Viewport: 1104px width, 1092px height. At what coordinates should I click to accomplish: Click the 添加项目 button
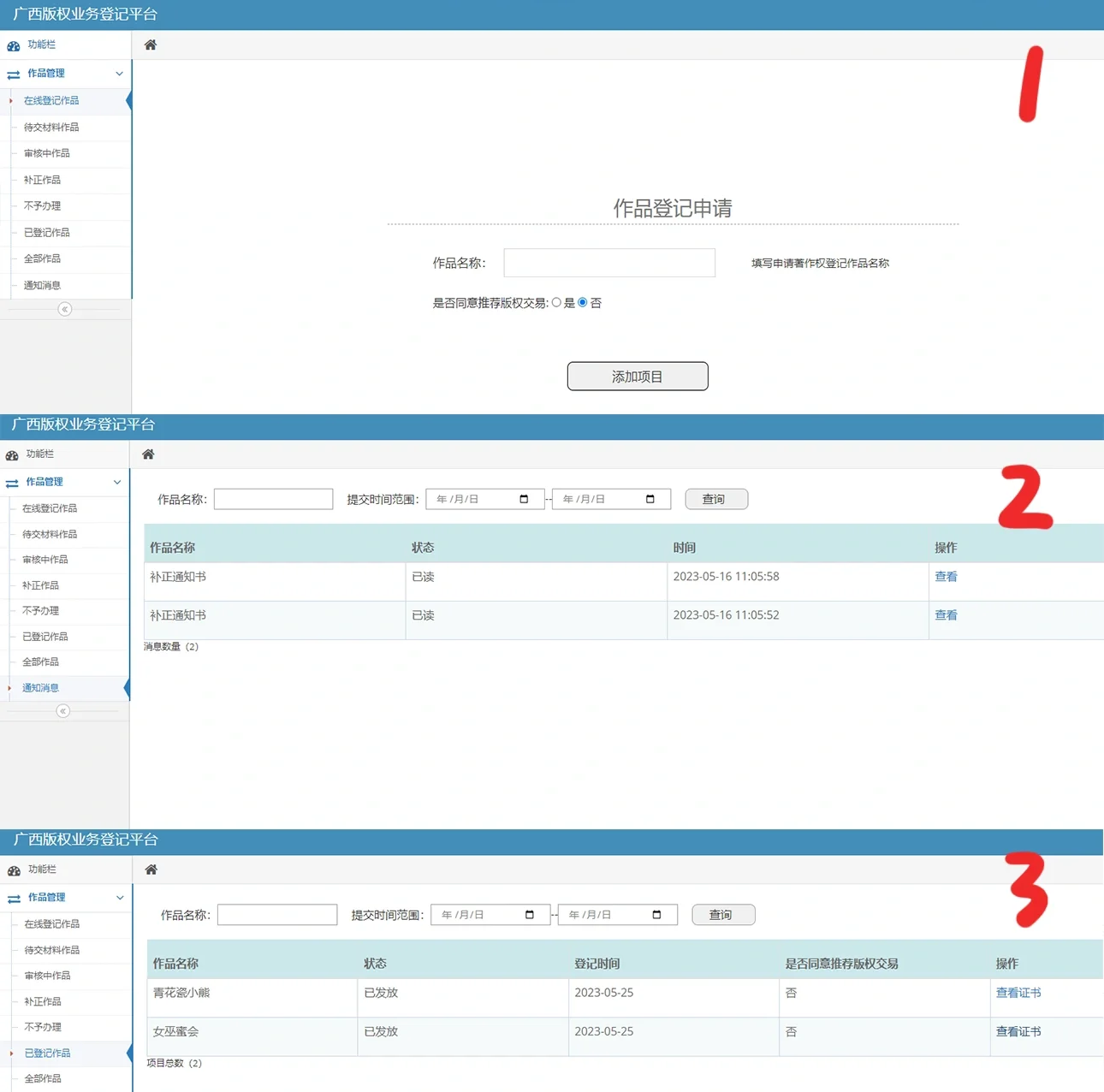coord(638,377)
